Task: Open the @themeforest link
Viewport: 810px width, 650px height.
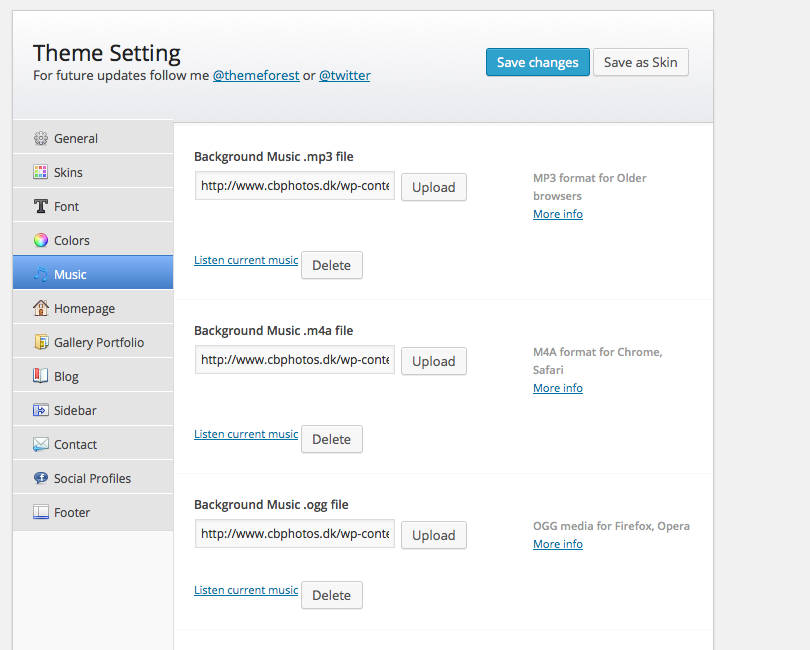Action: click(x=256, y=76)
